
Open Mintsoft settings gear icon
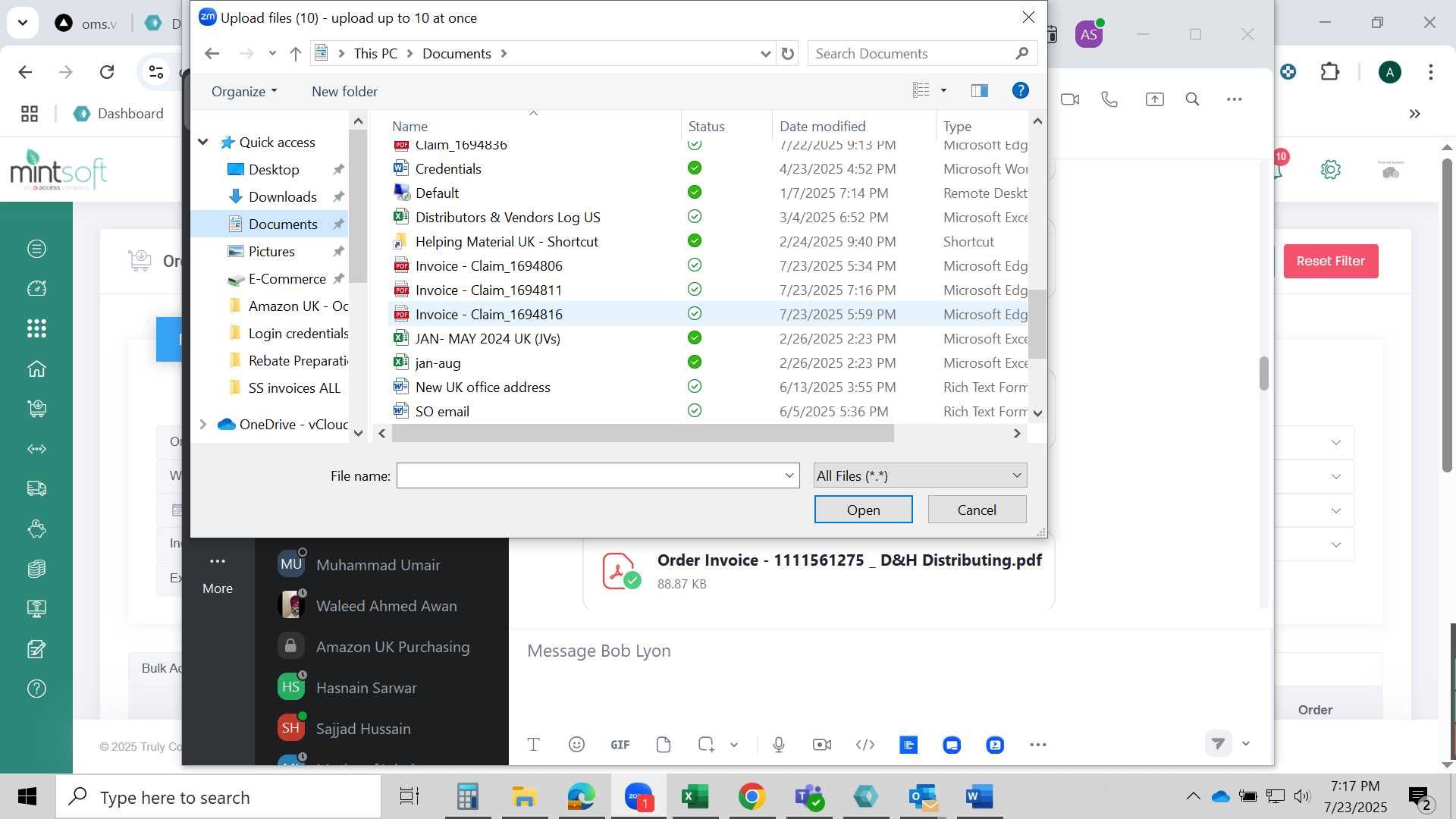(x=1331, y=170)
